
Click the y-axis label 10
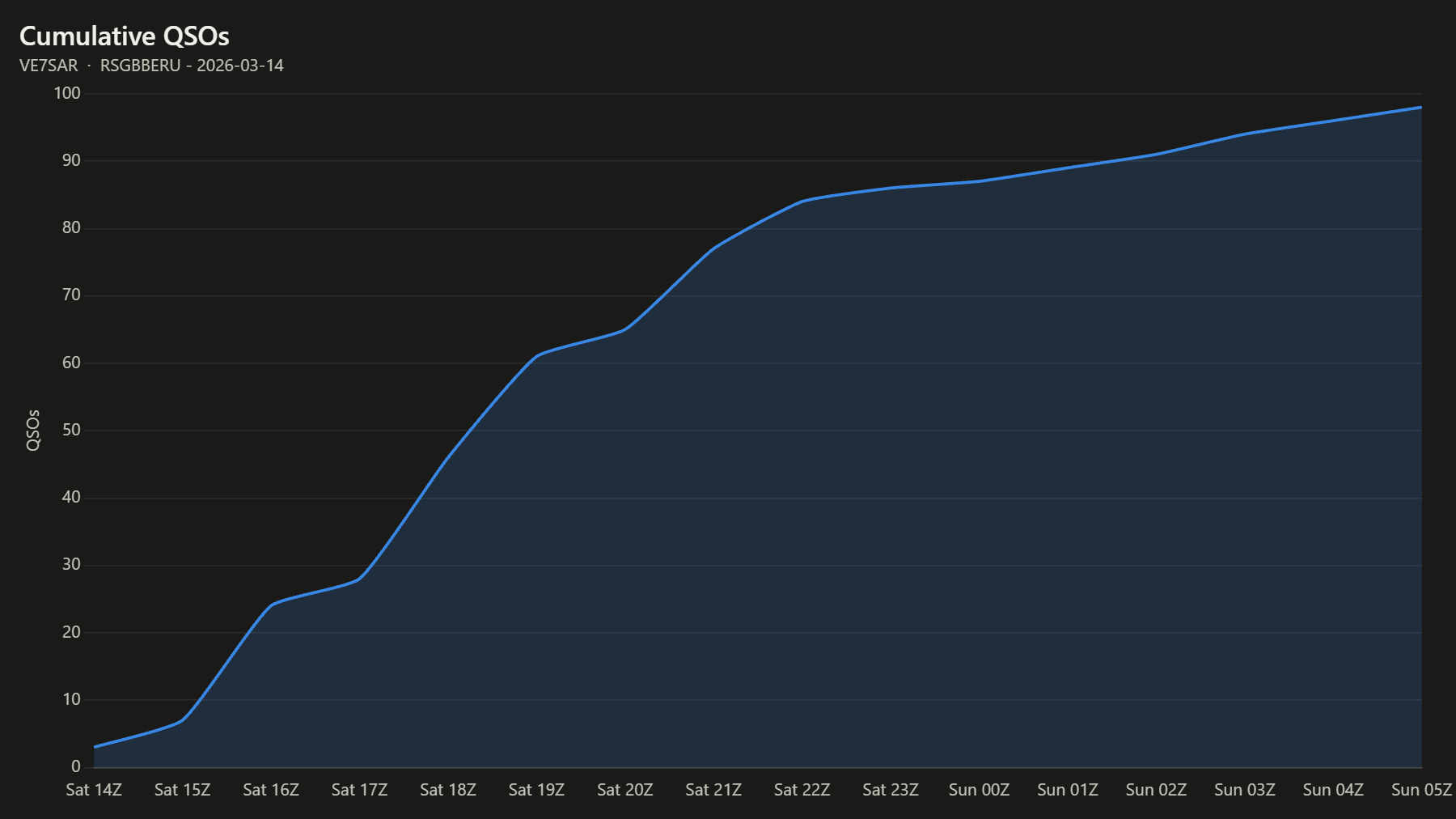click(71, 699)
